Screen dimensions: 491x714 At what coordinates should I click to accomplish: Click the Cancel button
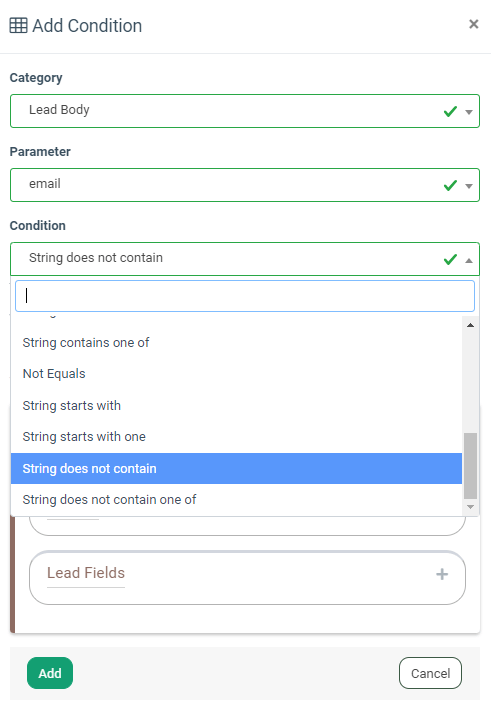(x=430, y=673)
